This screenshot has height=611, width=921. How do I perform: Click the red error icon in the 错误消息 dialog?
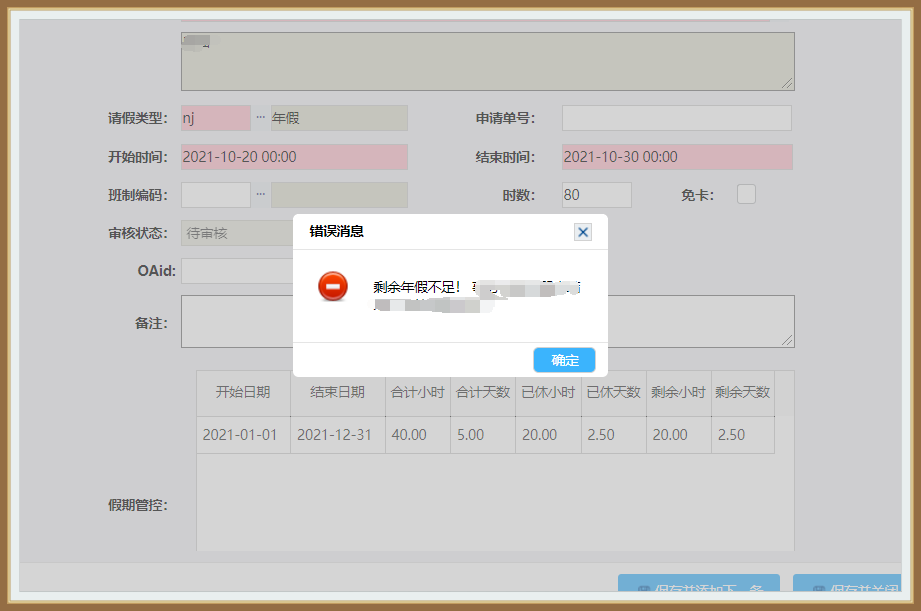332,287
